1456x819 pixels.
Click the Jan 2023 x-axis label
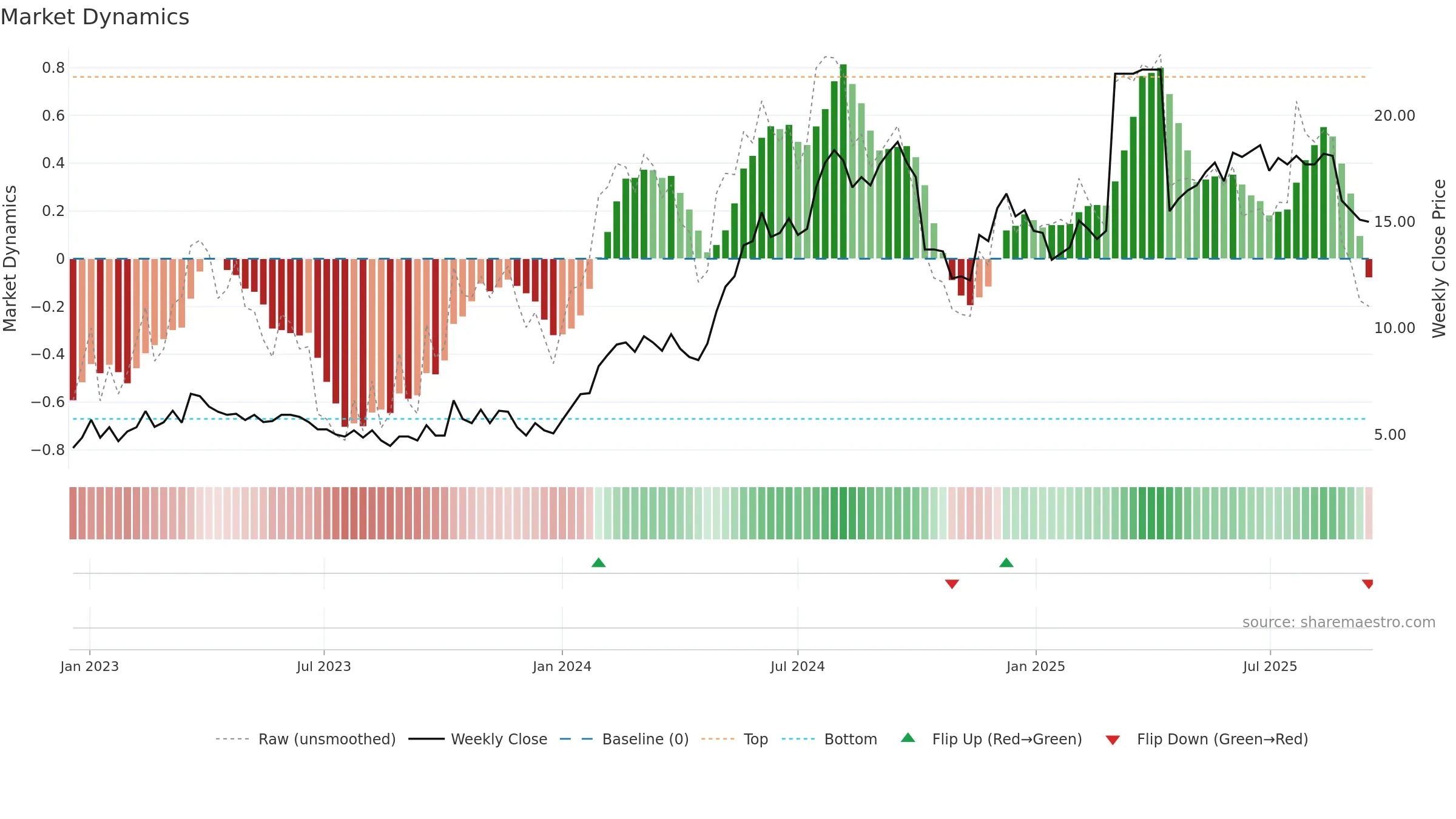click(x=90, y=666)
